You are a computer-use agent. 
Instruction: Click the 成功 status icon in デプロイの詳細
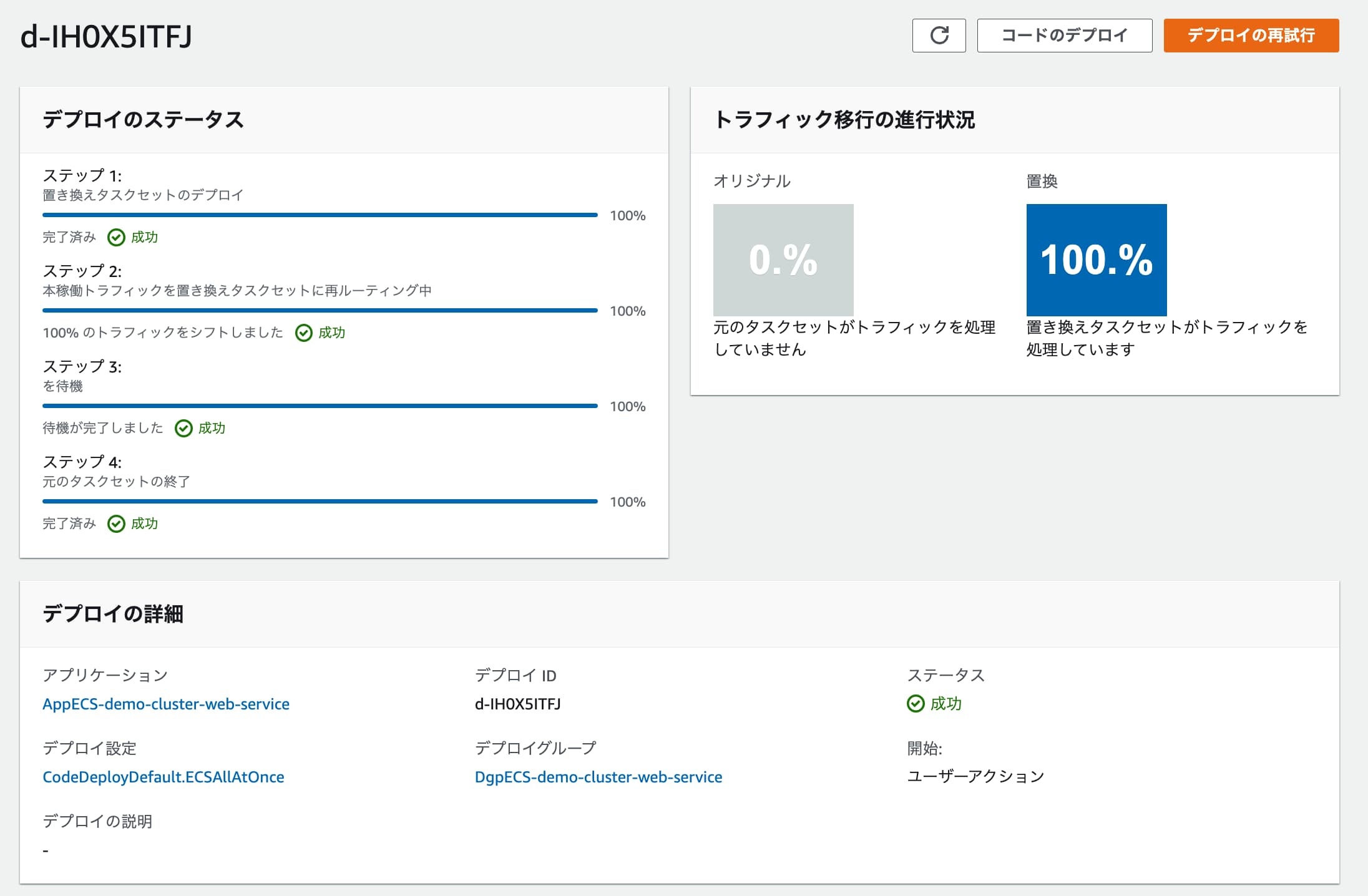point(915,704)
